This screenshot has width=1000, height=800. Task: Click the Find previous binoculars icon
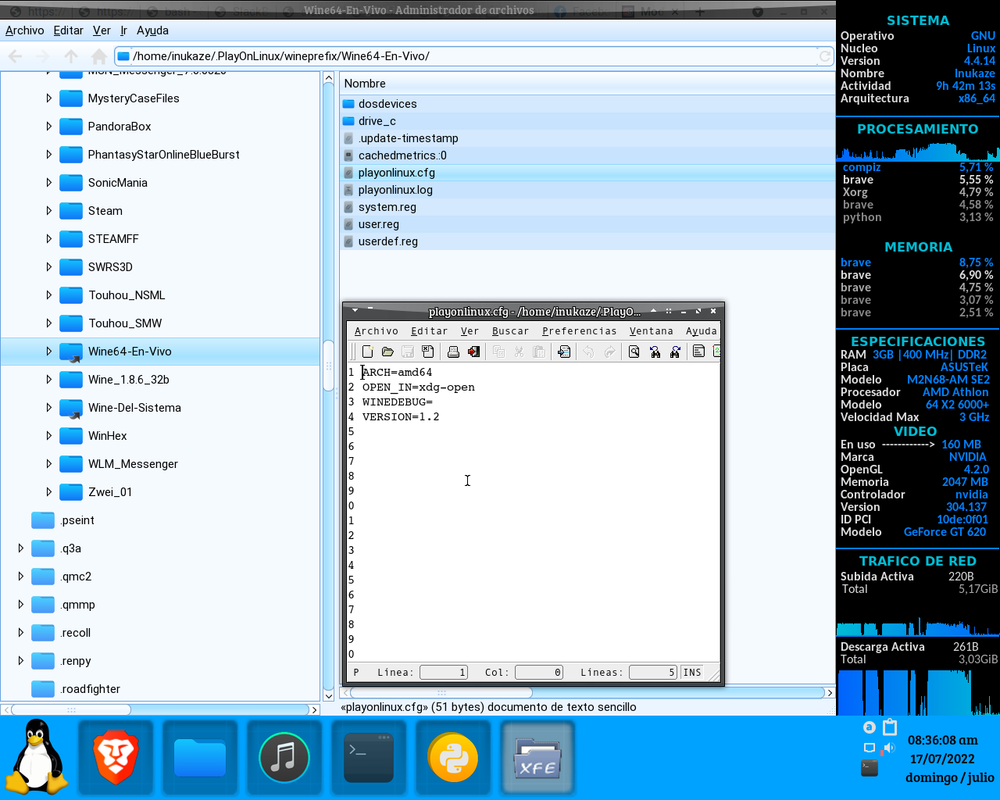pos(655,352)
